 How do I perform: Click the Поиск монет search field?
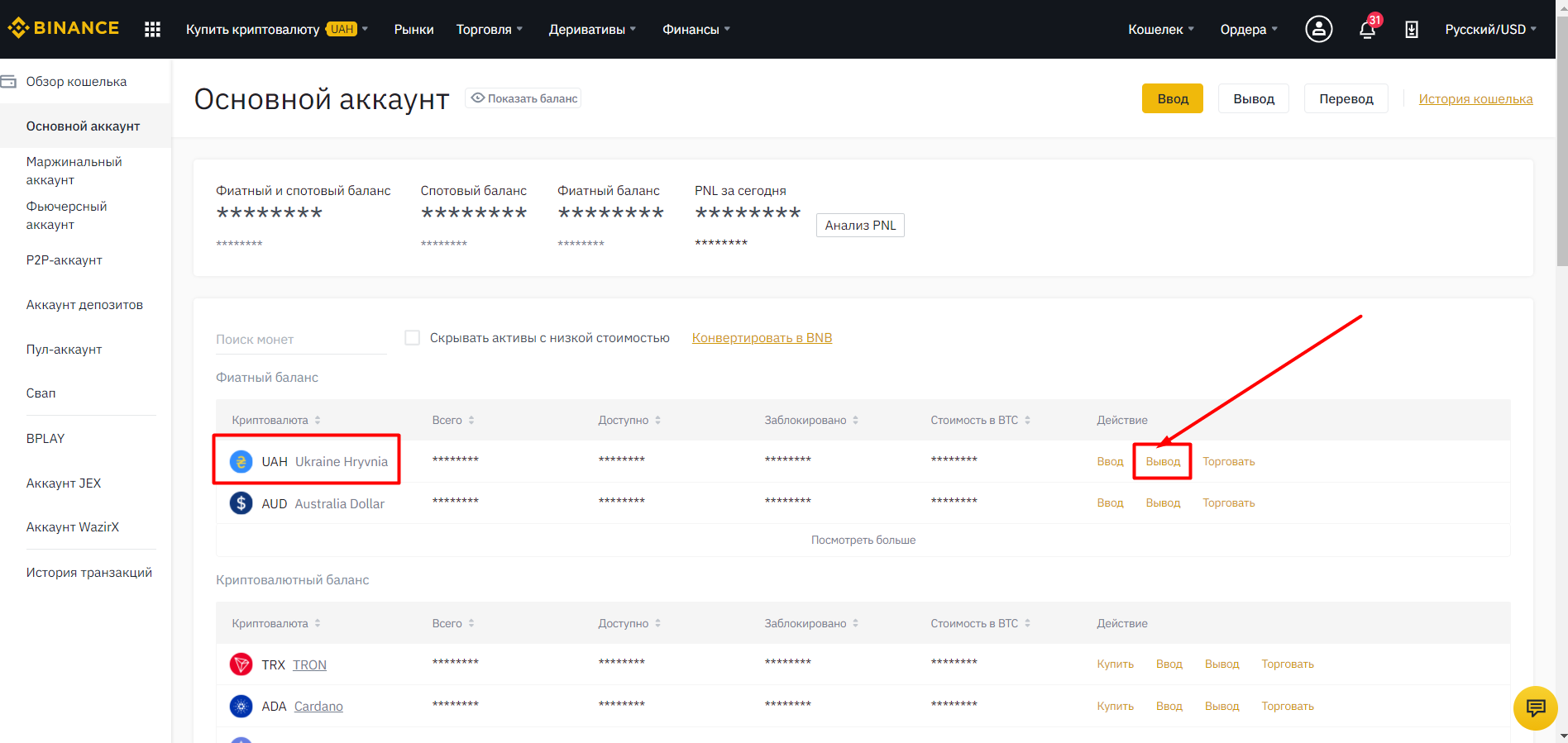(301, 339)
